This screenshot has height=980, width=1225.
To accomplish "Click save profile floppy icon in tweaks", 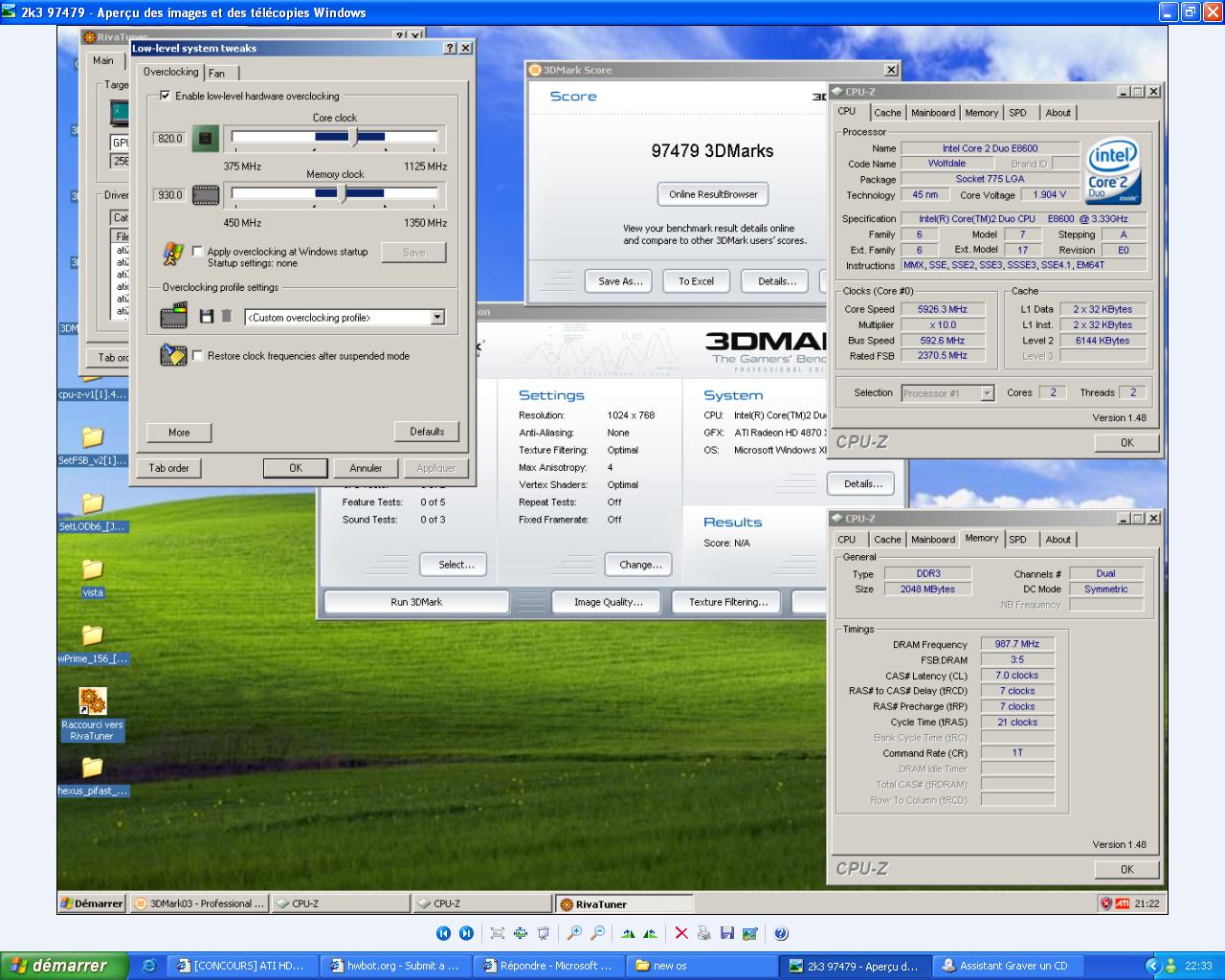I will [206, 316].
